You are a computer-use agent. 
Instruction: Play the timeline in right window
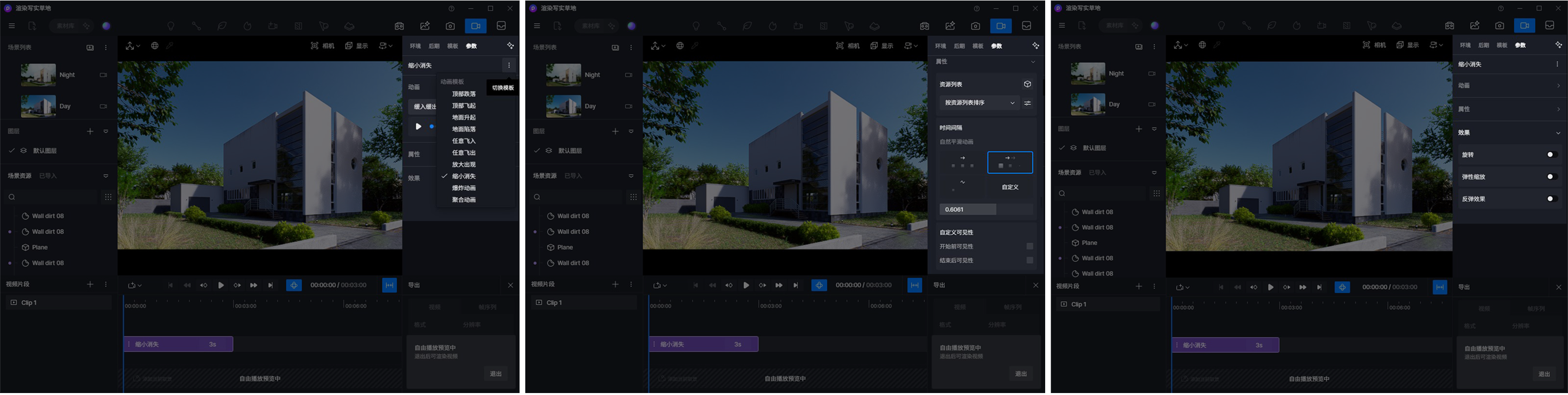(1271, 287)
